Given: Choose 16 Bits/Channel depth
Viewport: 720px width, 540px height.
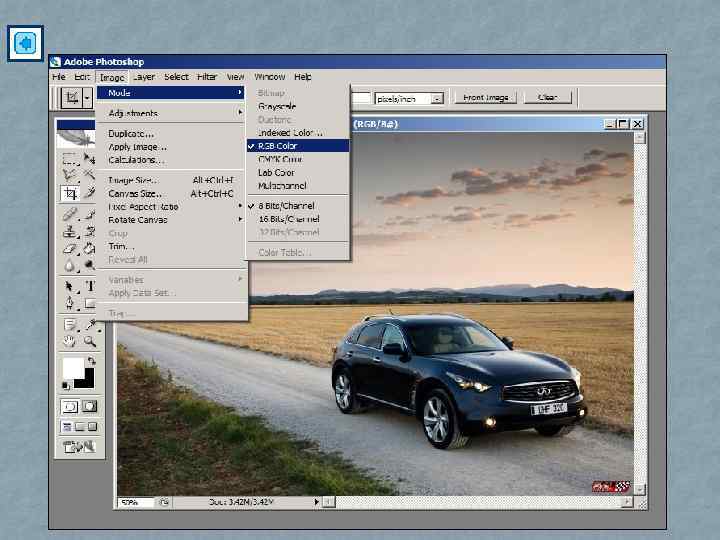Looking at the screenshot, I should click(298, 219).
